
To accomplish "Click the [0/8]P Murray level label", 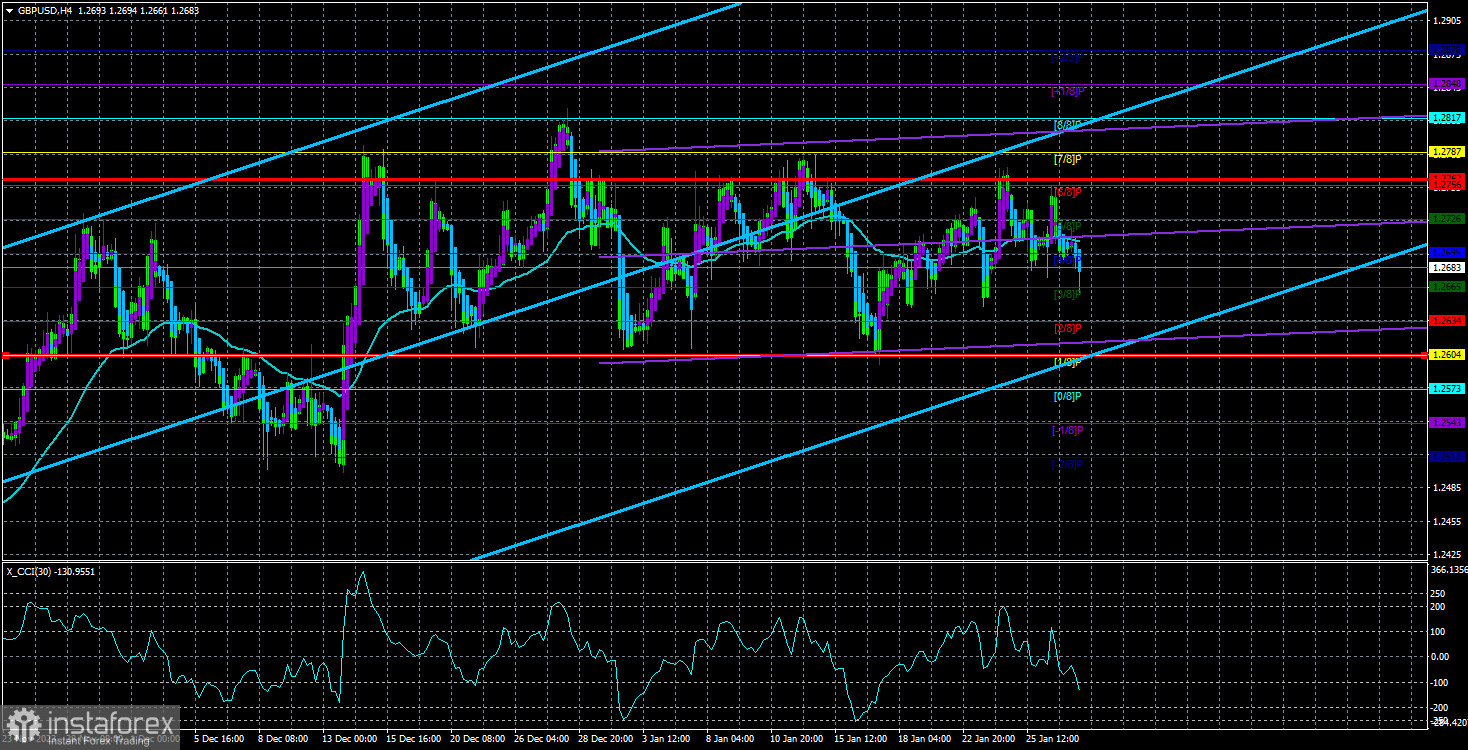I will tap(1068, 396).
